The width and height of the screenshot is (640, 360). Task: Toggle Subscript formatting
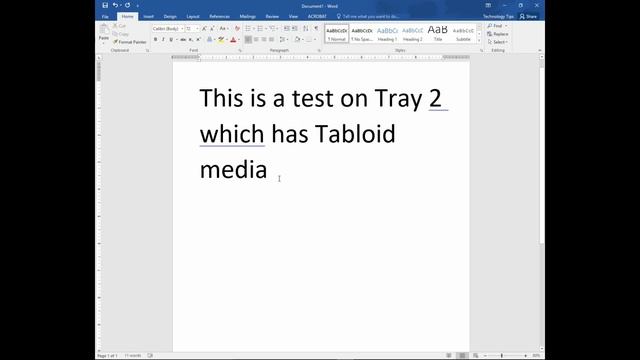coord(191,40)
